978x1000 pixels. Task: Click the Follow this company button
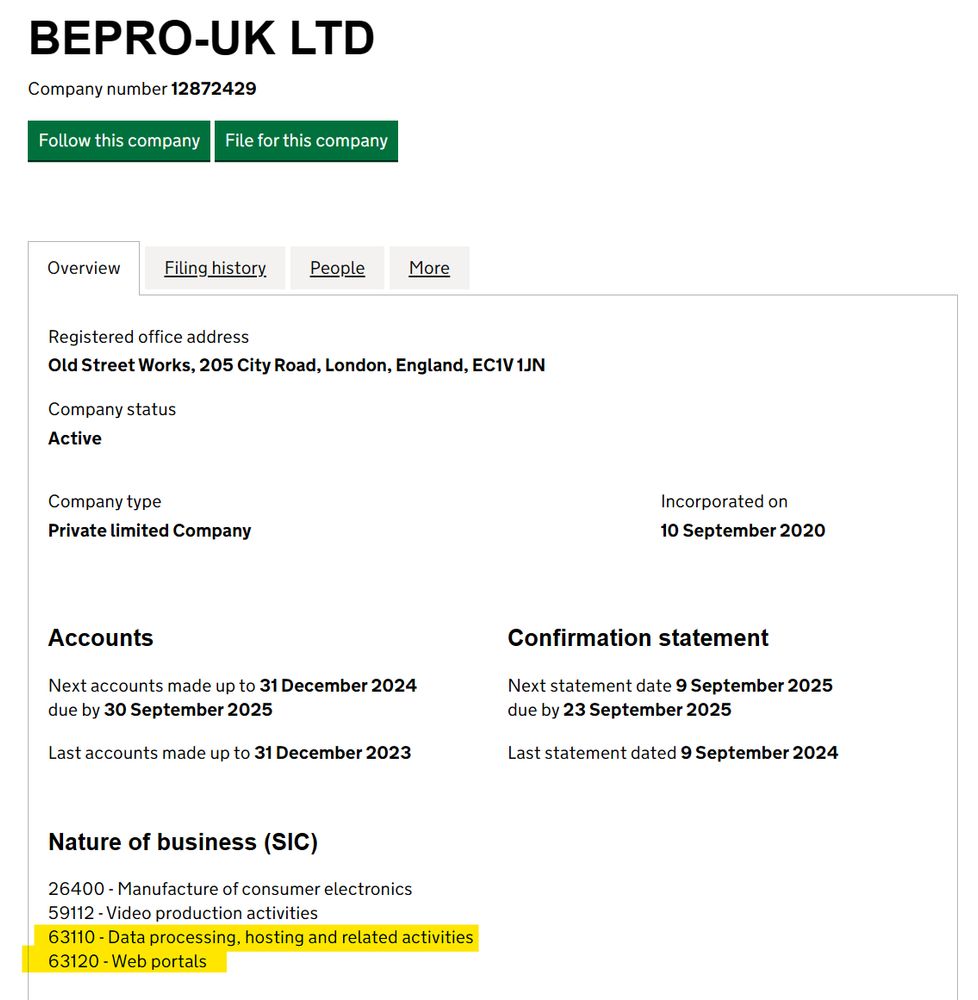pyautogui.click(x=119, y=141)
